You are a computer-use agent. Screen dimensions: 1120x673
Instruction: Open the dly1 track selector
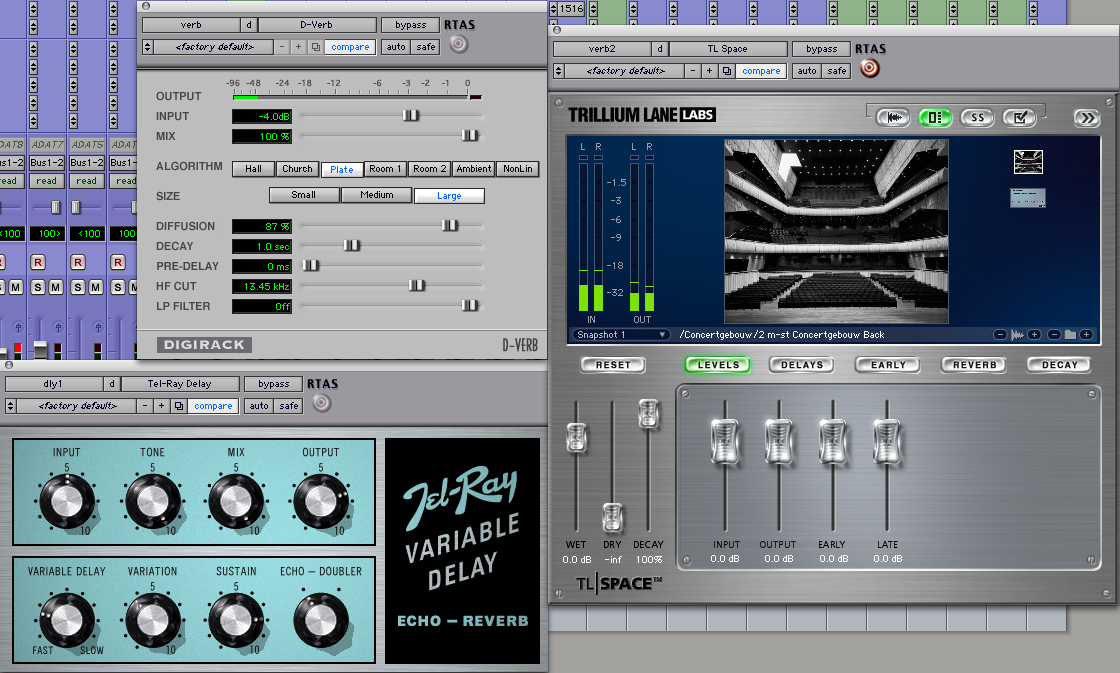tap(54, 384)
